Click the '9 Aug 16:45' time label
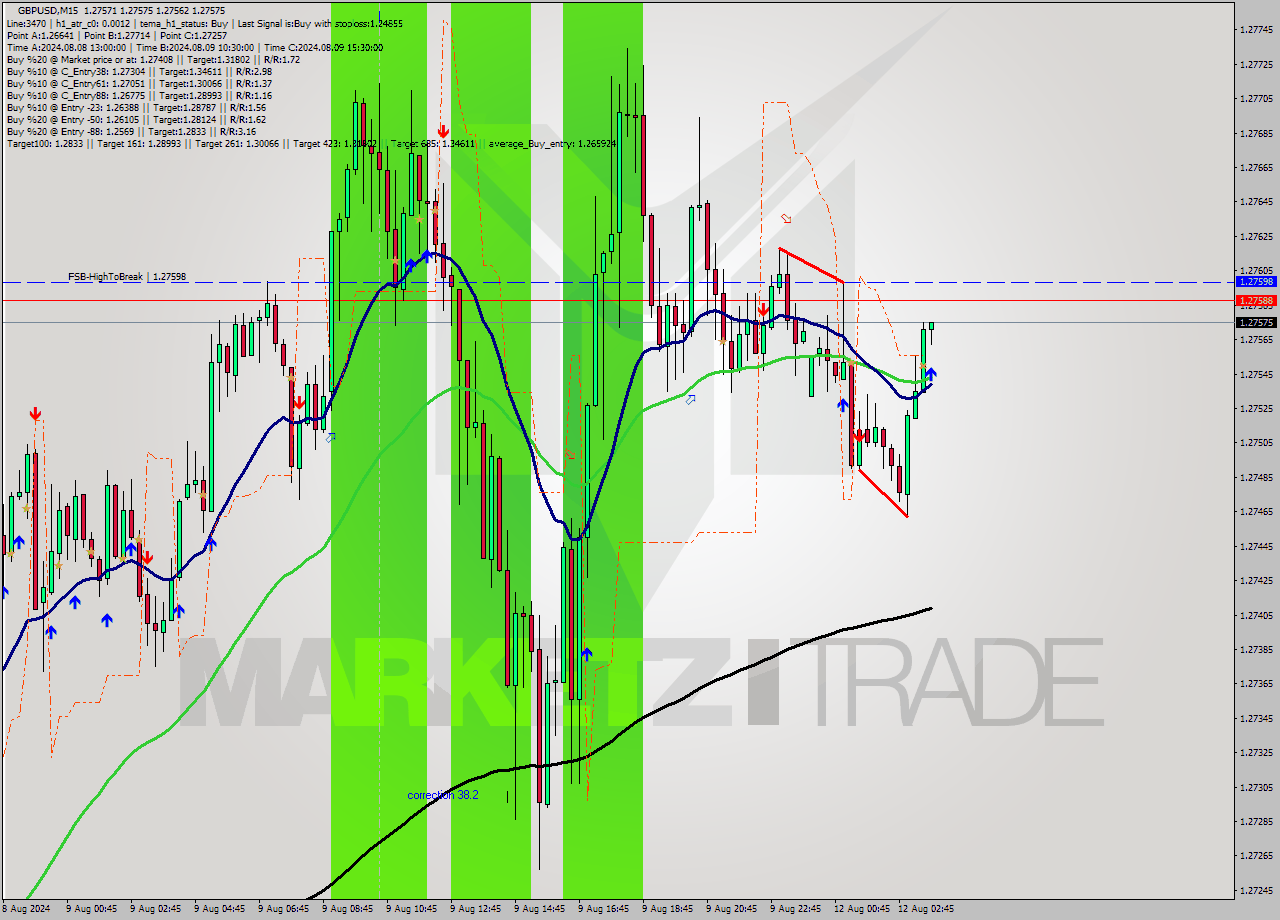 point(603,909)
